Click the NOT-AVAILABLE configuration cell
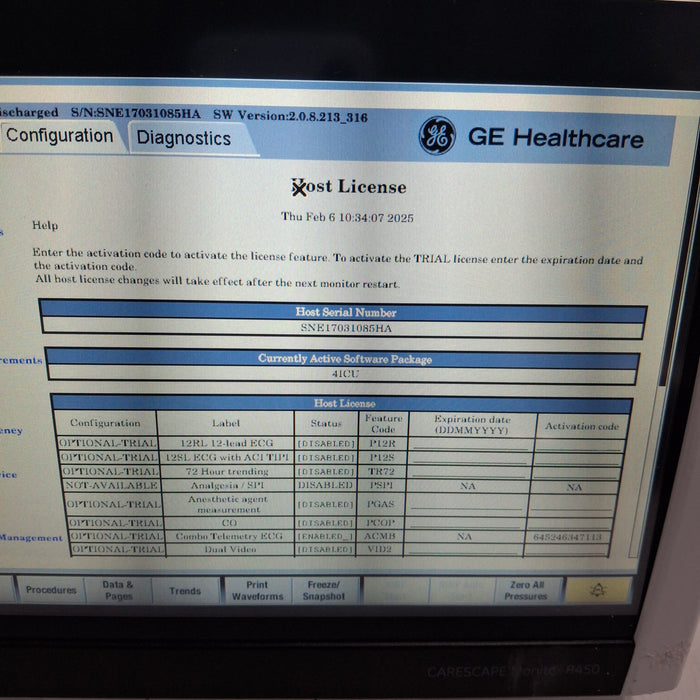 coord(111,485)
